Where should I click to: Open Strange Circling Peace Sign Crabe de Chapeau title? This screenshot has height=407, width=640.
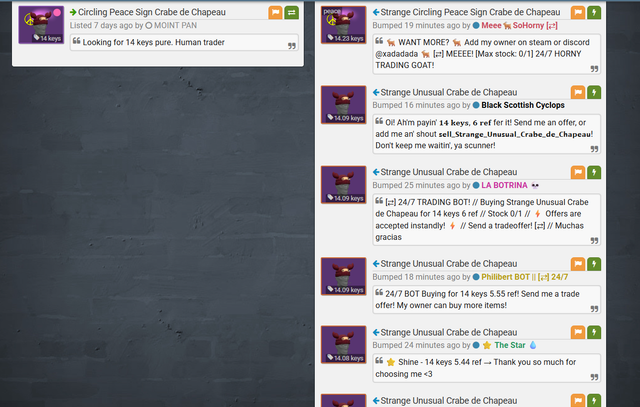pos(470,12)
